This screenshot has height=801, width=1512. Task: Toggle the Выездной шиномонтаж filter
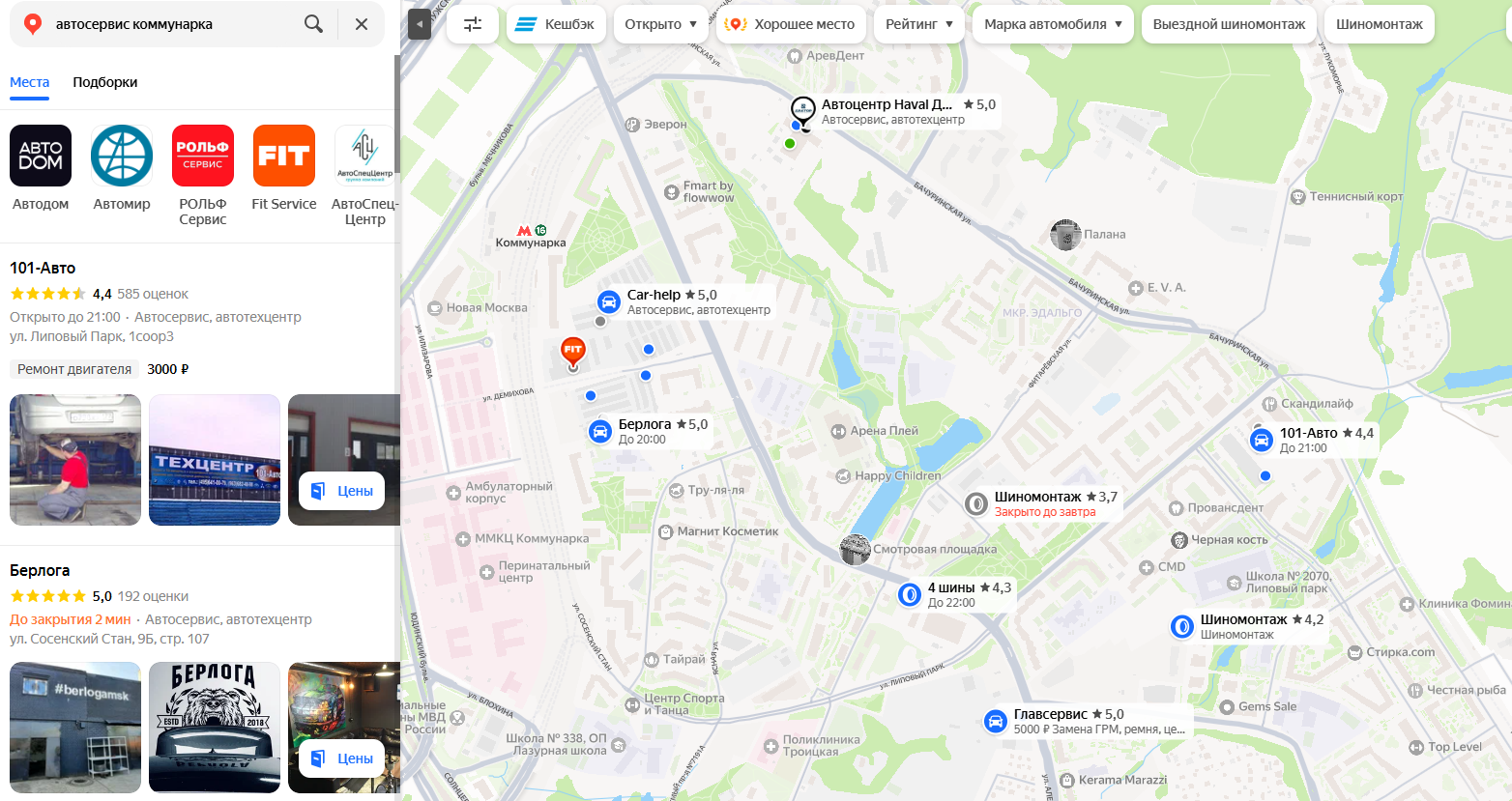pos(1229,24)
